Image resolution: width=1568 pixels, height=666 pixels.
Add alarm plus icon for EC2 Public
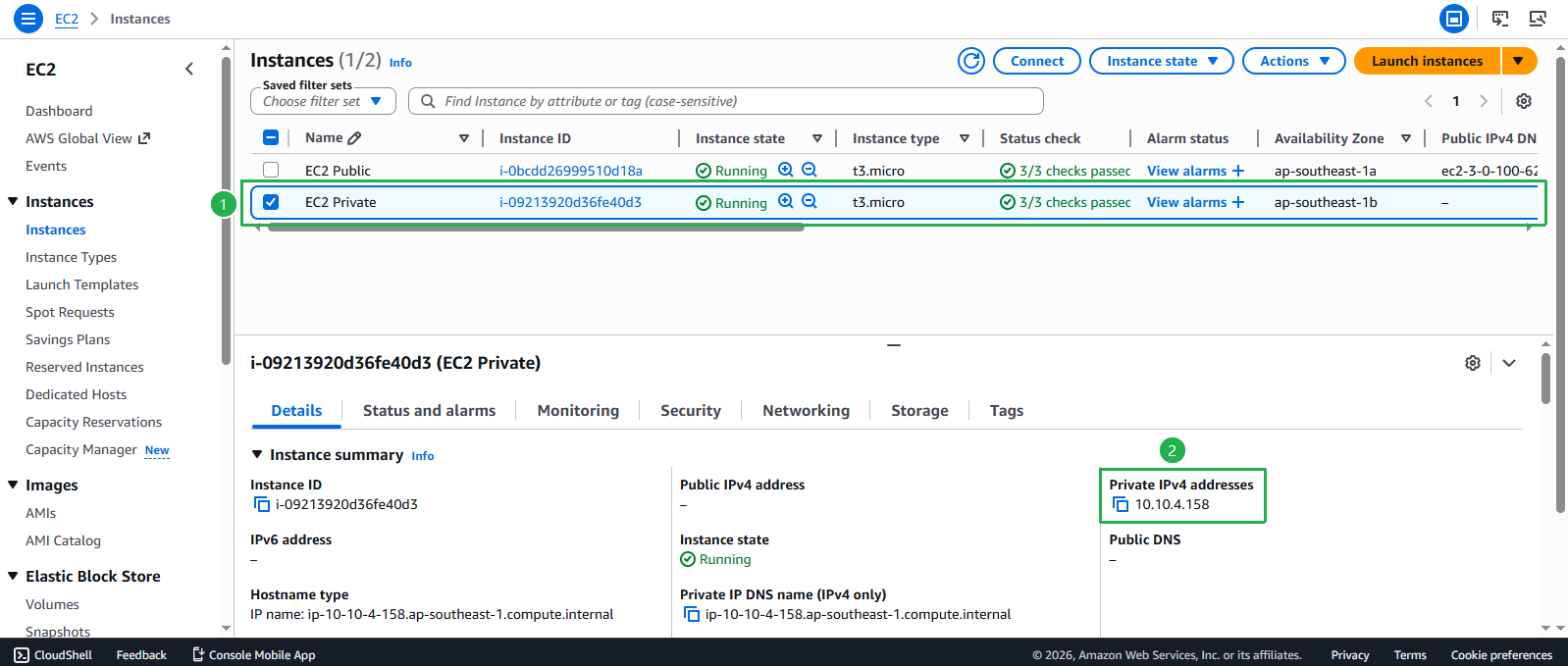coord(1238,171)
